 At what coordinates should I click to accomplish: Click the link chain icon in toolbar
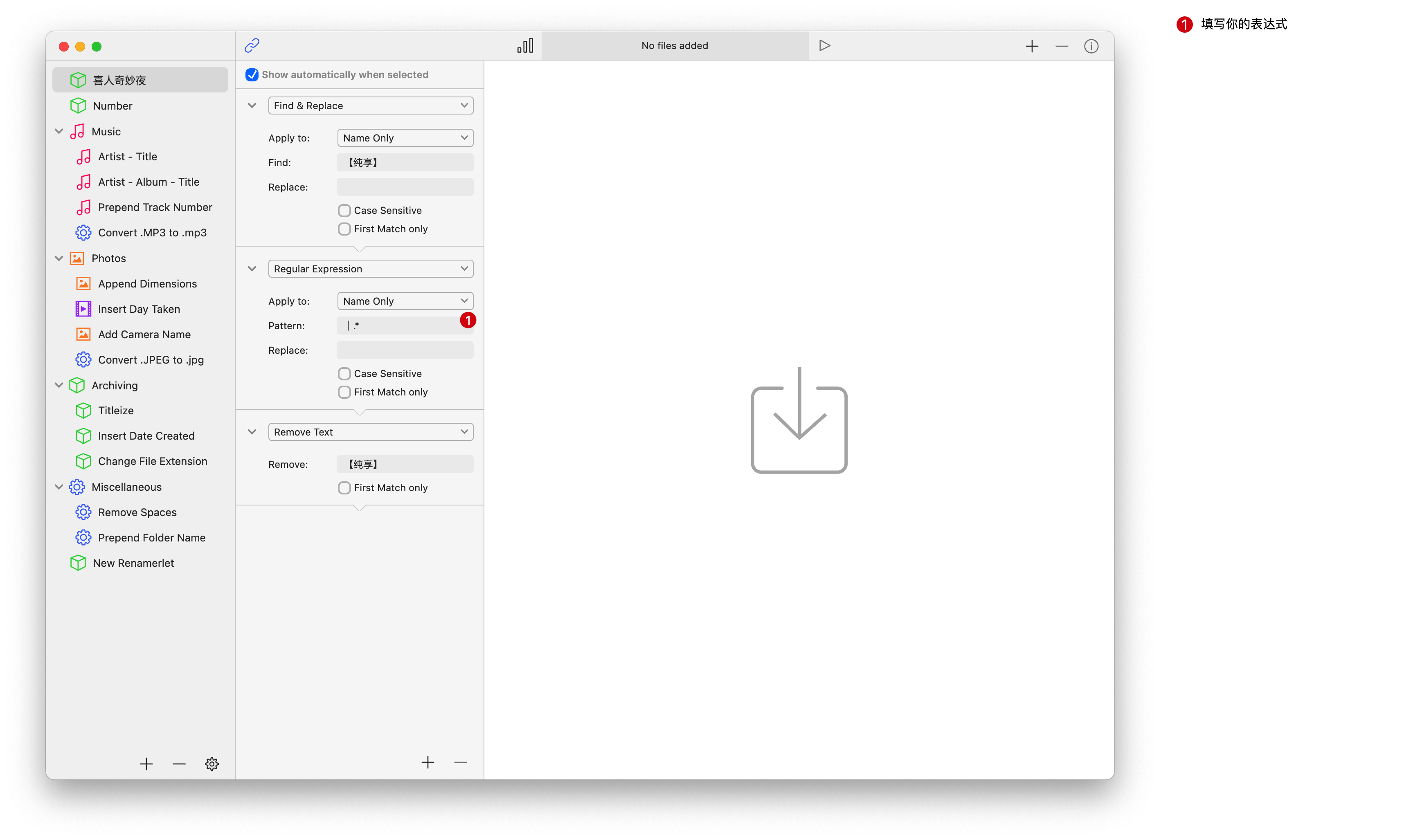pos(252,45)
